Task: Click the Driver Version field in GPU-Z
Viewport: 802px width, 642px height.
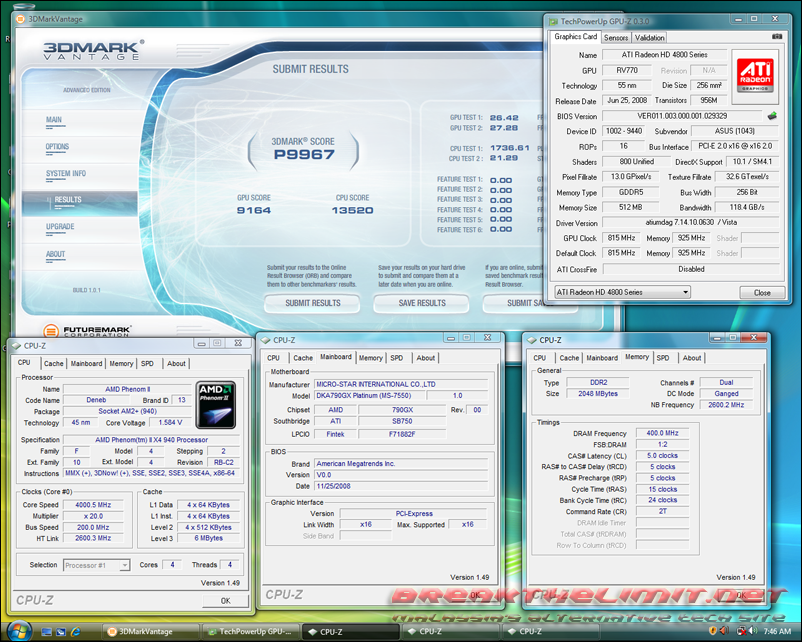Action: point(690,223)
